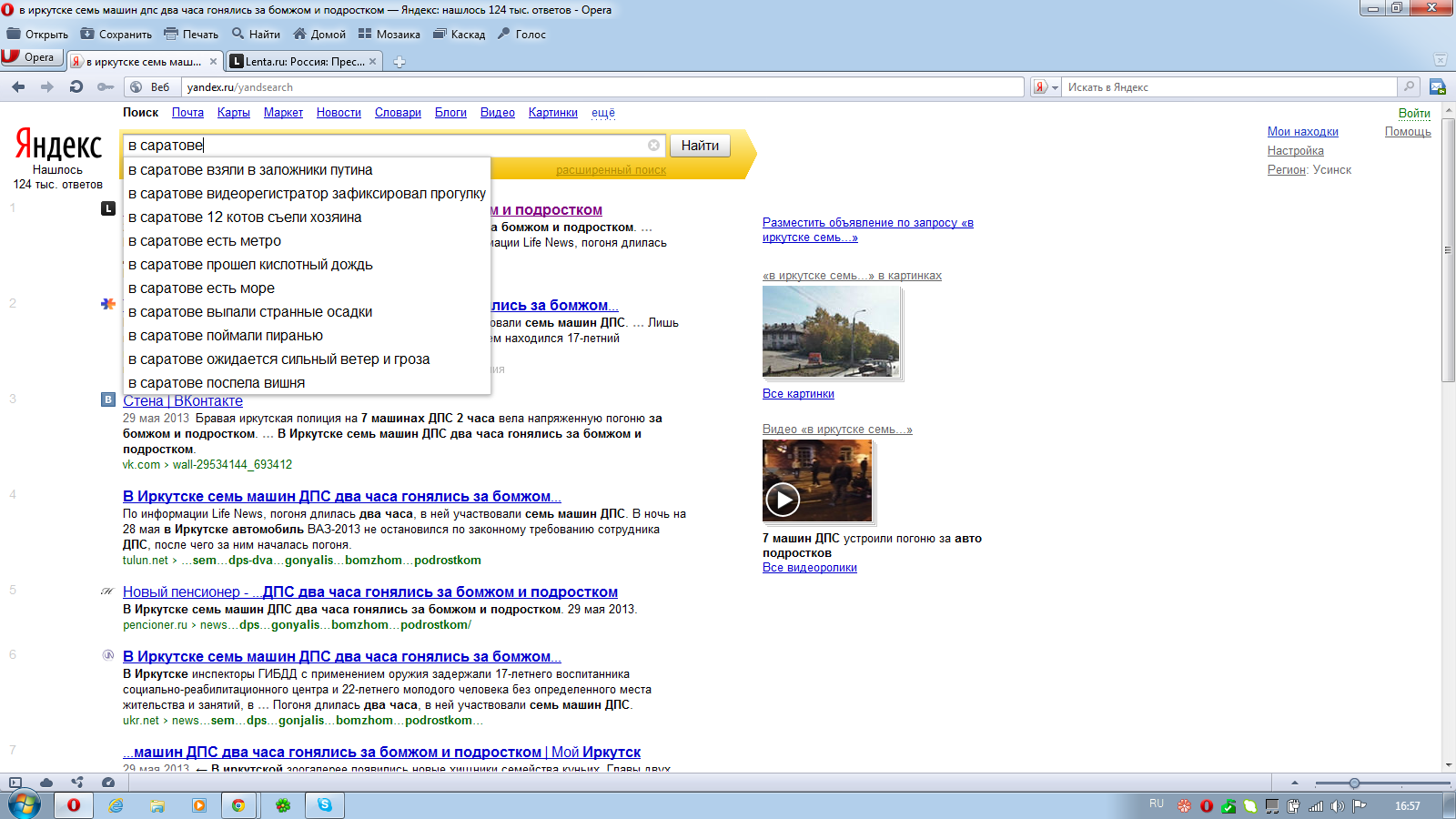
Task: Go back with the Back arrow
Action: coord(18,87)
